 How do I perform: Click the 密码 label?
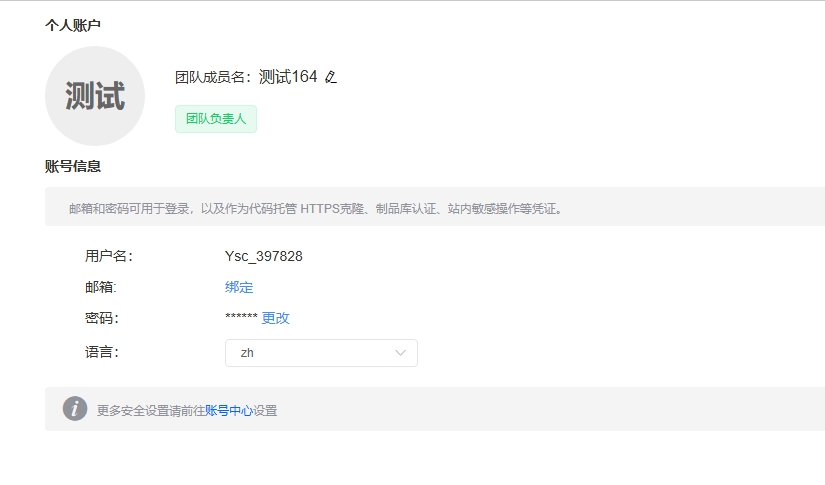[102, 318]
